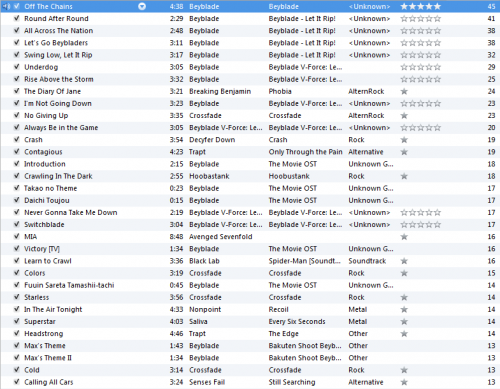
Task: Select the In The Air Tonight track
Action: (53, 309)
